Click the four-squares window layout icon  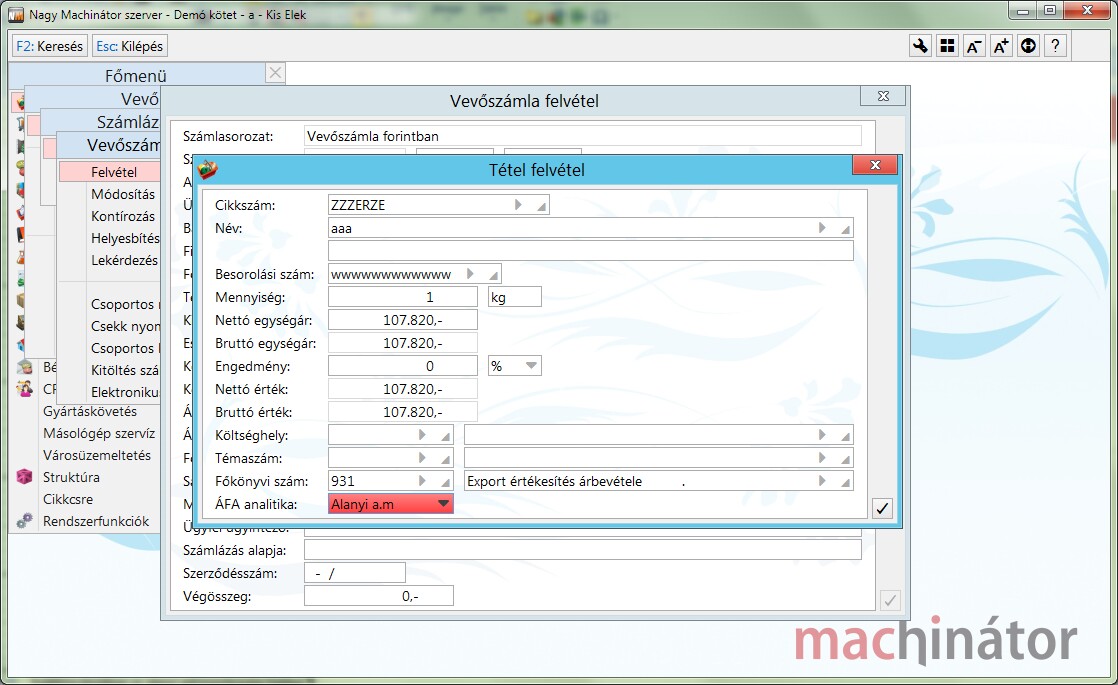948,46
